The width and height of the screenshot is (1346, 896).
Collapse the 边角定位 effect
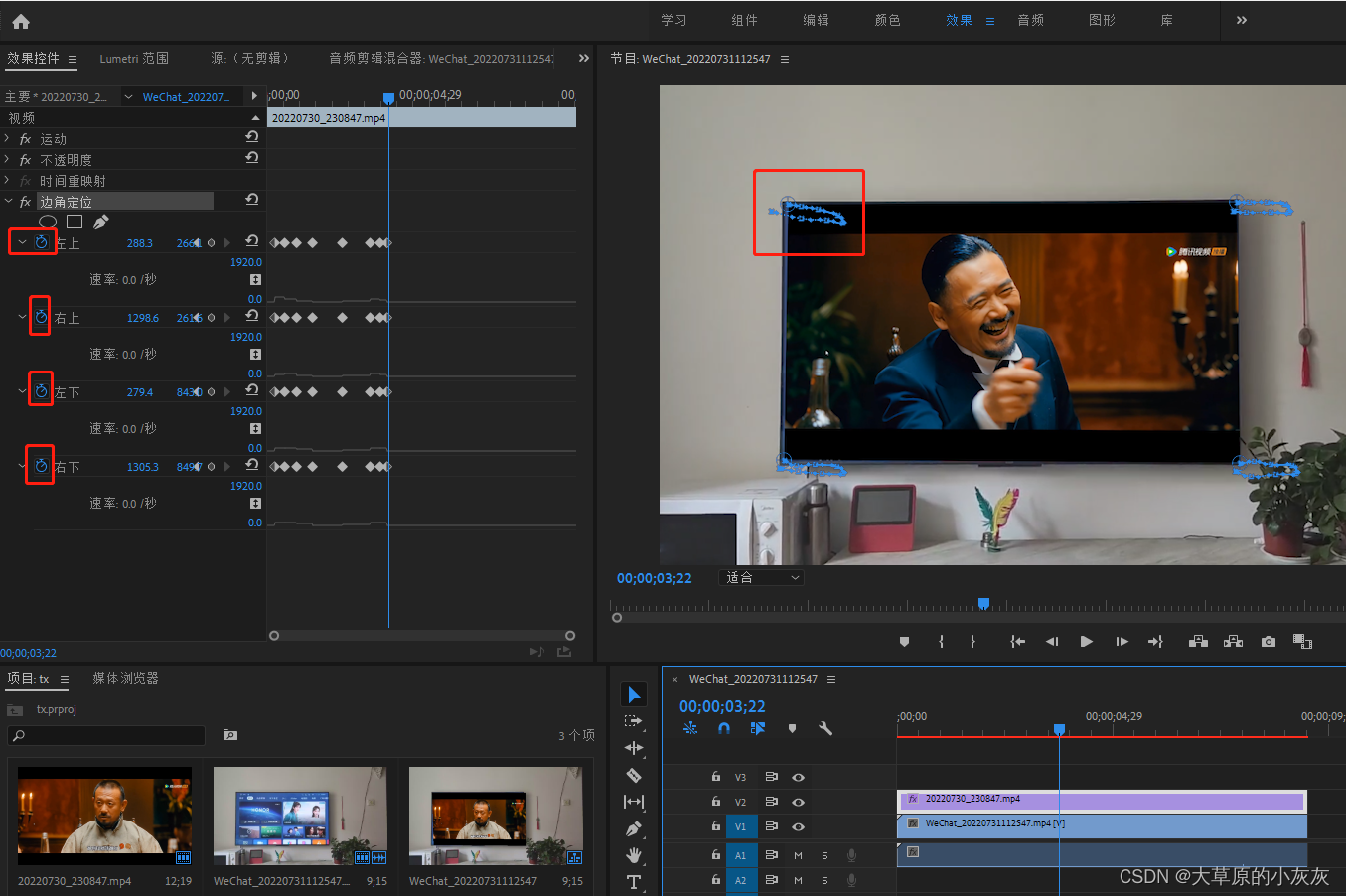8,201
